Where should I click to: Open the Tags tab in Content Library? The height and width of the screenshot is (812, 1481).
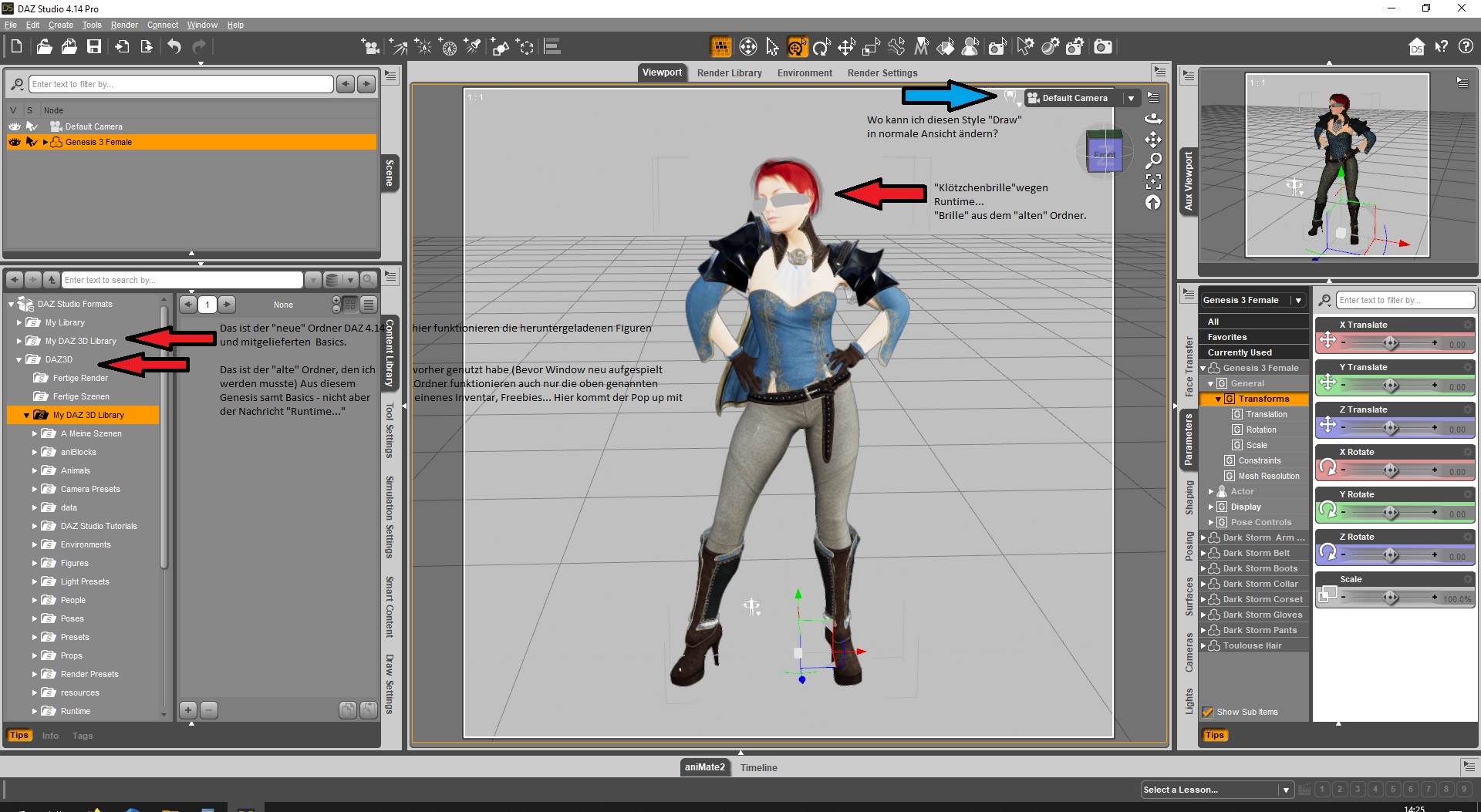(83, 736)
